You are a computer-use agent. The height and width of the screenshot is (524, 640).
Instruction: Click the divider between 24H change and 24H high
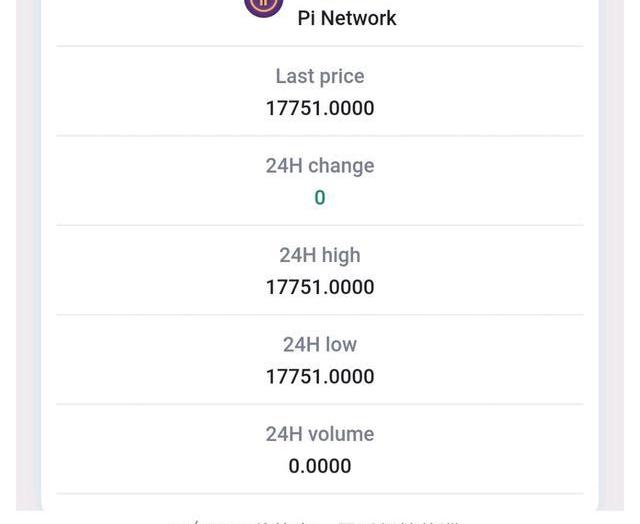(x=320, y=225)
